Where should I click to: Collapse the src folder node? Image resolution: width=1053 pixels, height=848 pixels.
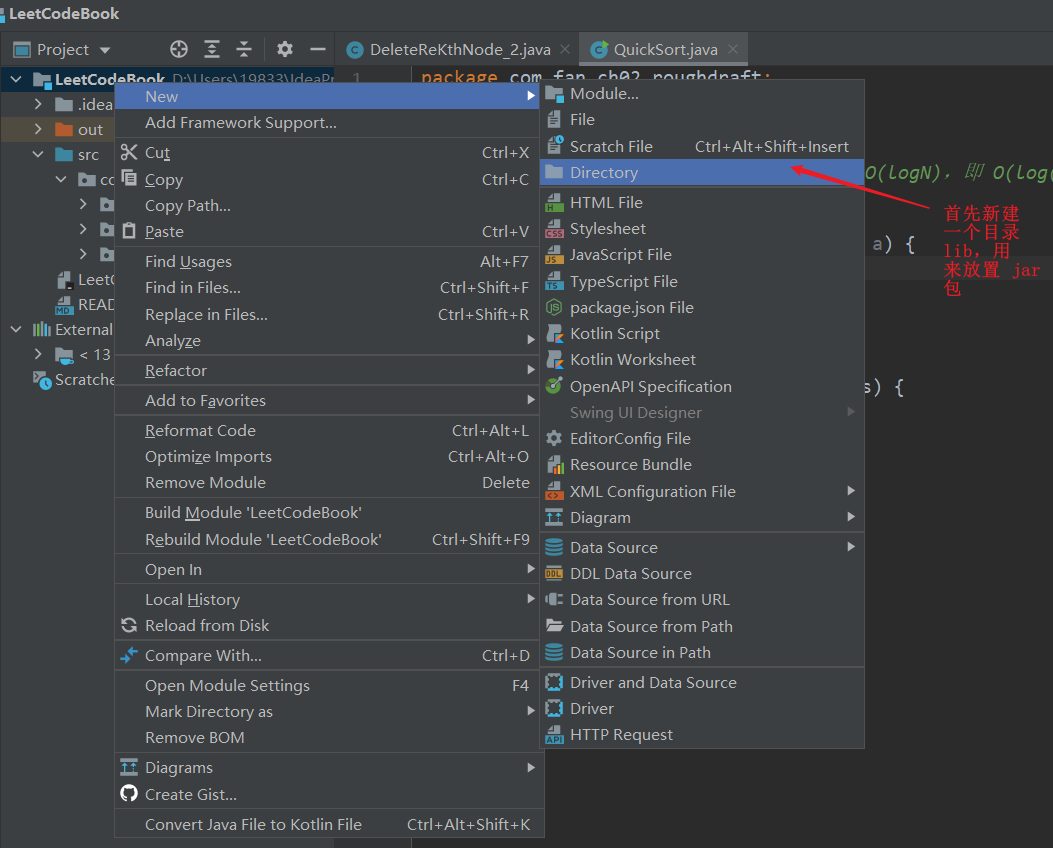tap(38, 154)
